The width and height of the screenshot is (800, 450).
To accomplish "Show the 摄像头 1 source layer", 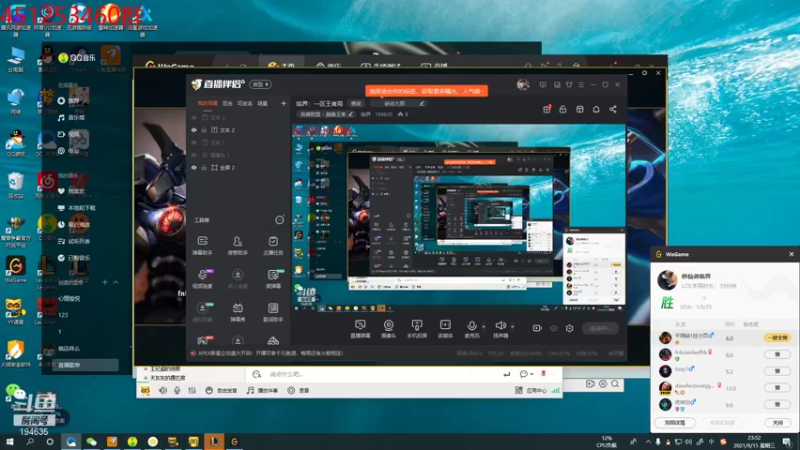I will point(194,155).
